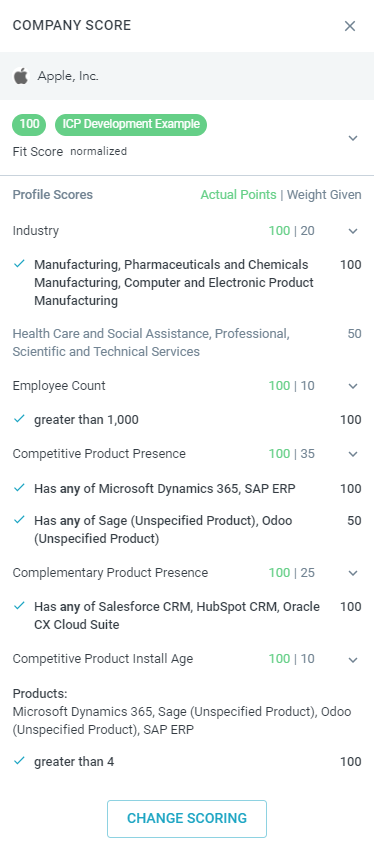Click checkmark beside Salesforce CRM rule
374x850 pixels.
tap(20, 606)
